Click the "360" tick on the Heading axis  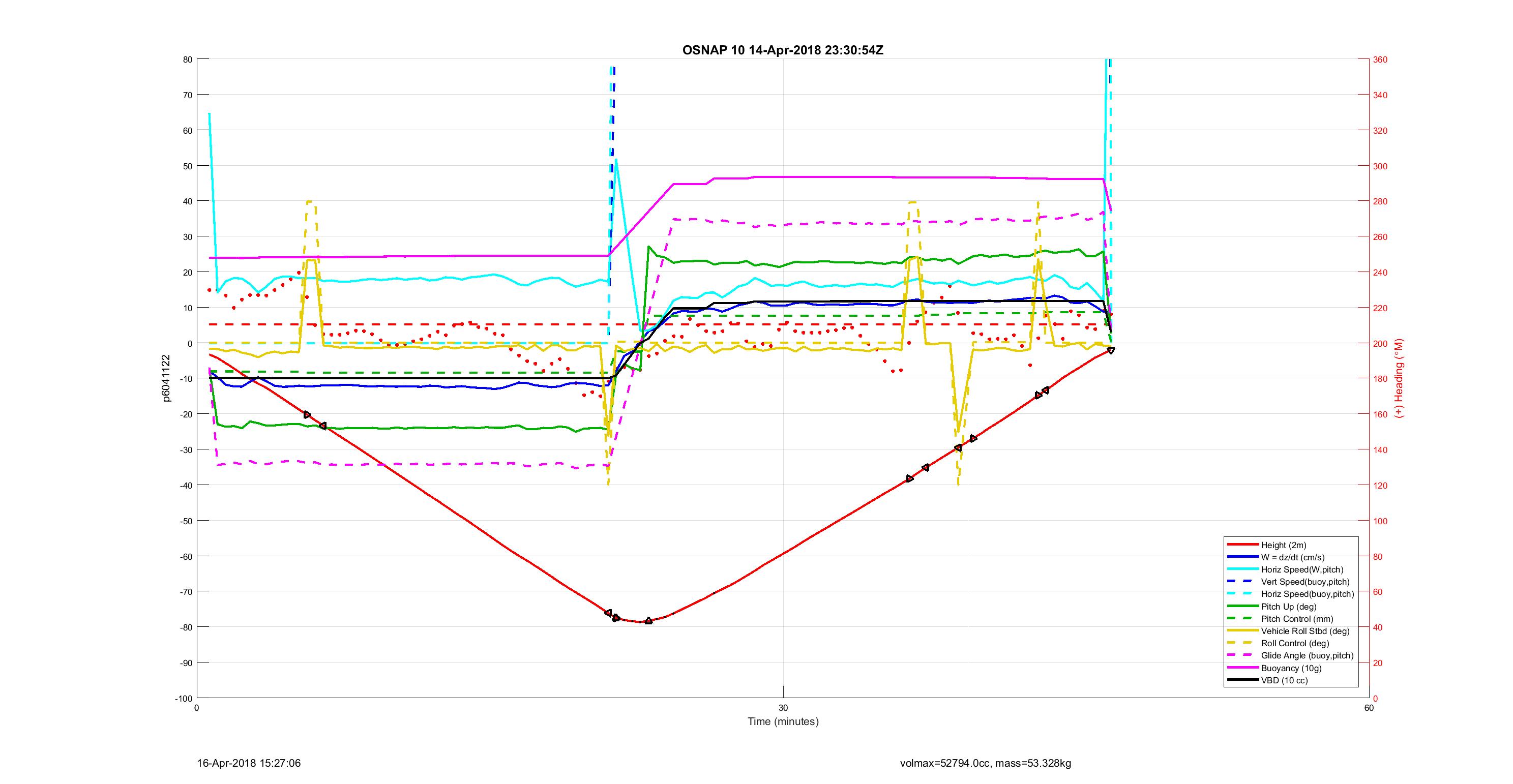tap(1380, 59)
